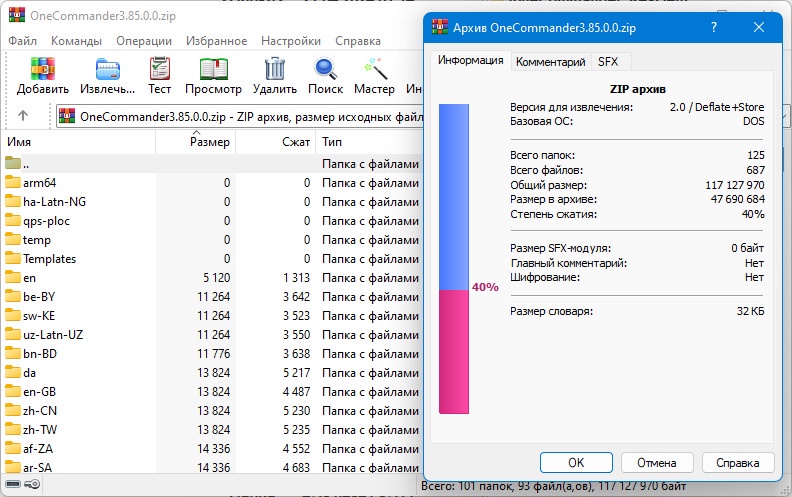Switch to the Информация tab

click(x=470, y=60)
